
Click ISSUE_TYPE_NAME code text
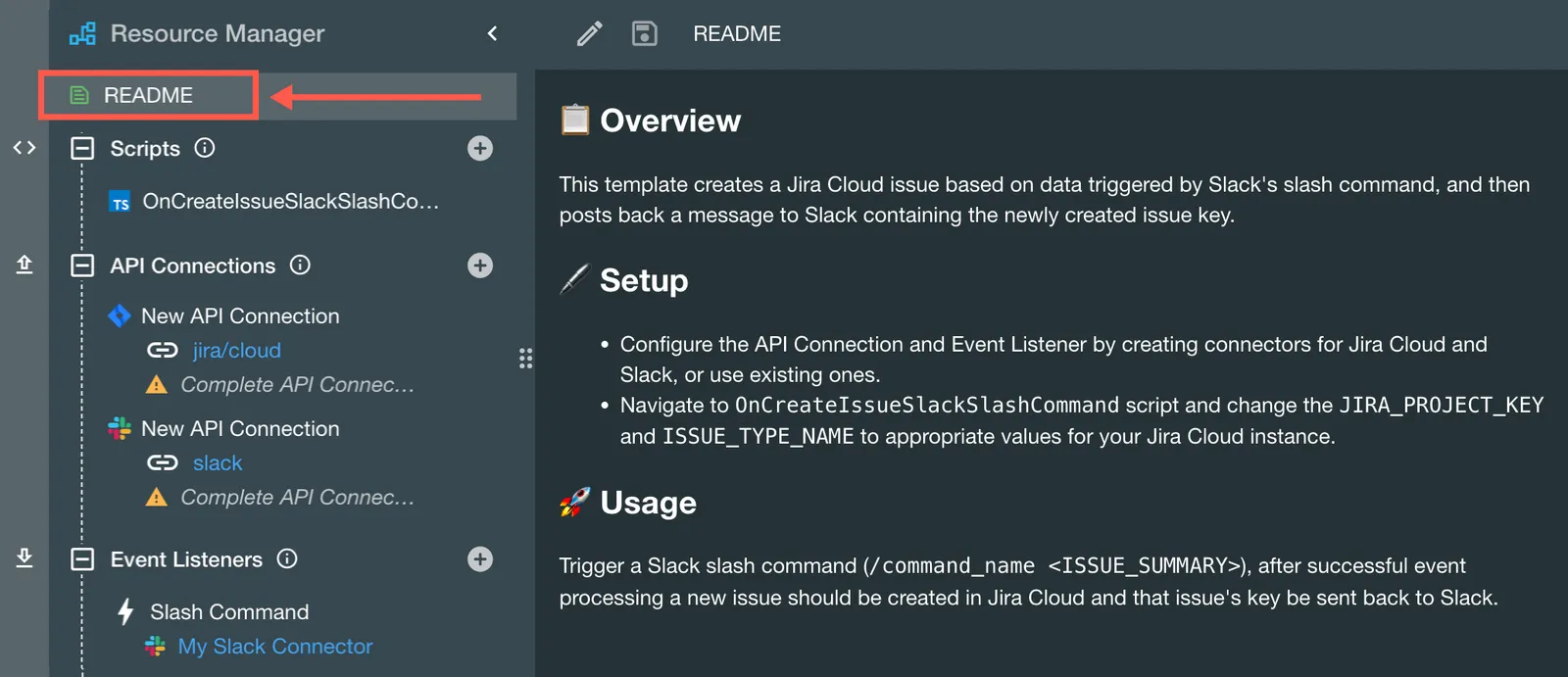pyautogui.click(x=759, y=436)
